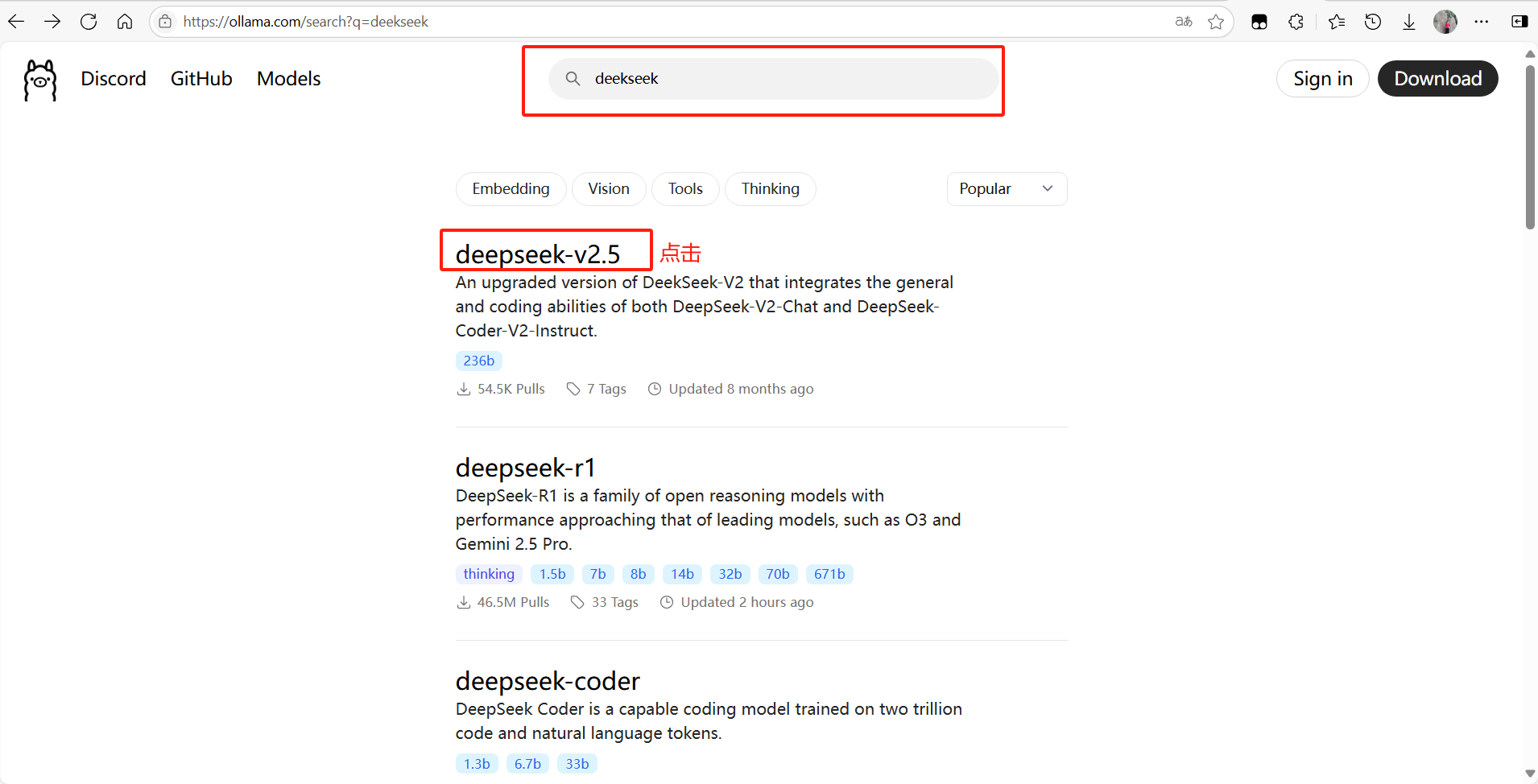Click 46.5M Pulls text
Screen dimensions: 1538x784
(x=513, y=602)
